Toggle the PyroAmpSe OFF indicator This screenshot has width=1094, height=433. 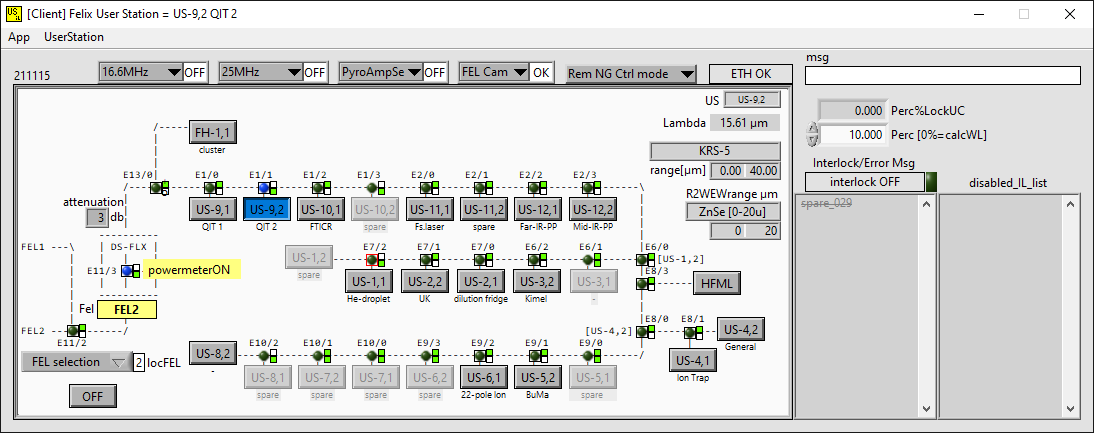point(434,72)
